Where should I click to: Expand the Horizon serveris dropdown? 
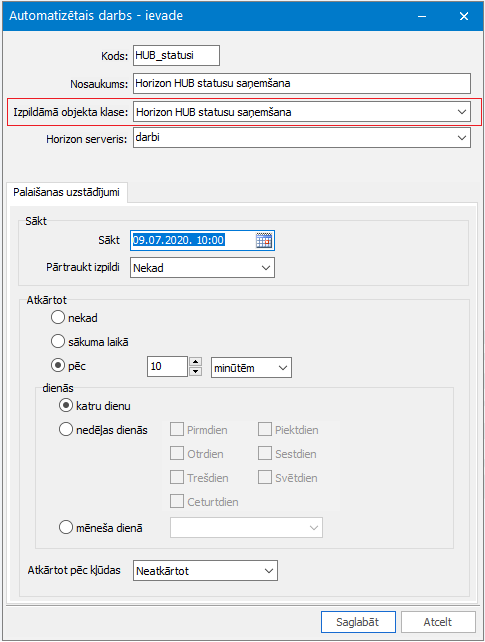click(462, 138)
